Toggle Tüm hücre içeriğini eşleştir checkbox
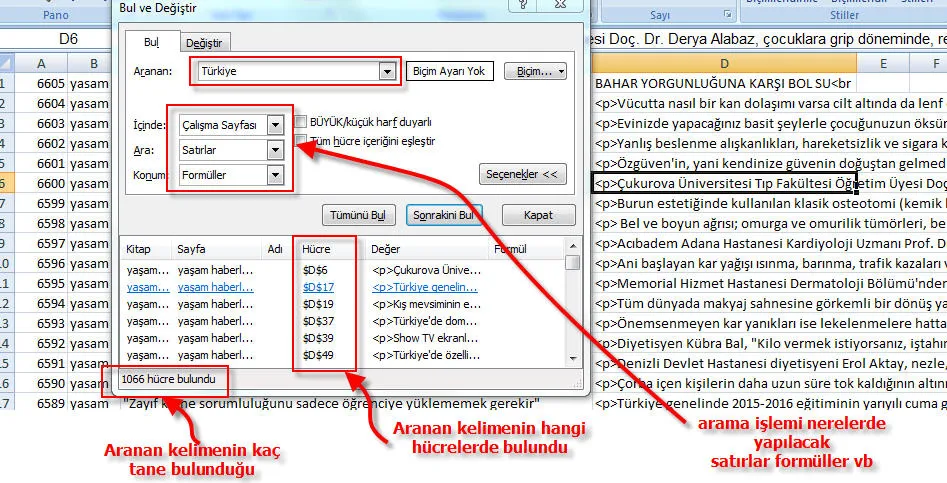Image resolution: width=947 pixels, height=483 pixels. pos(301,141)
